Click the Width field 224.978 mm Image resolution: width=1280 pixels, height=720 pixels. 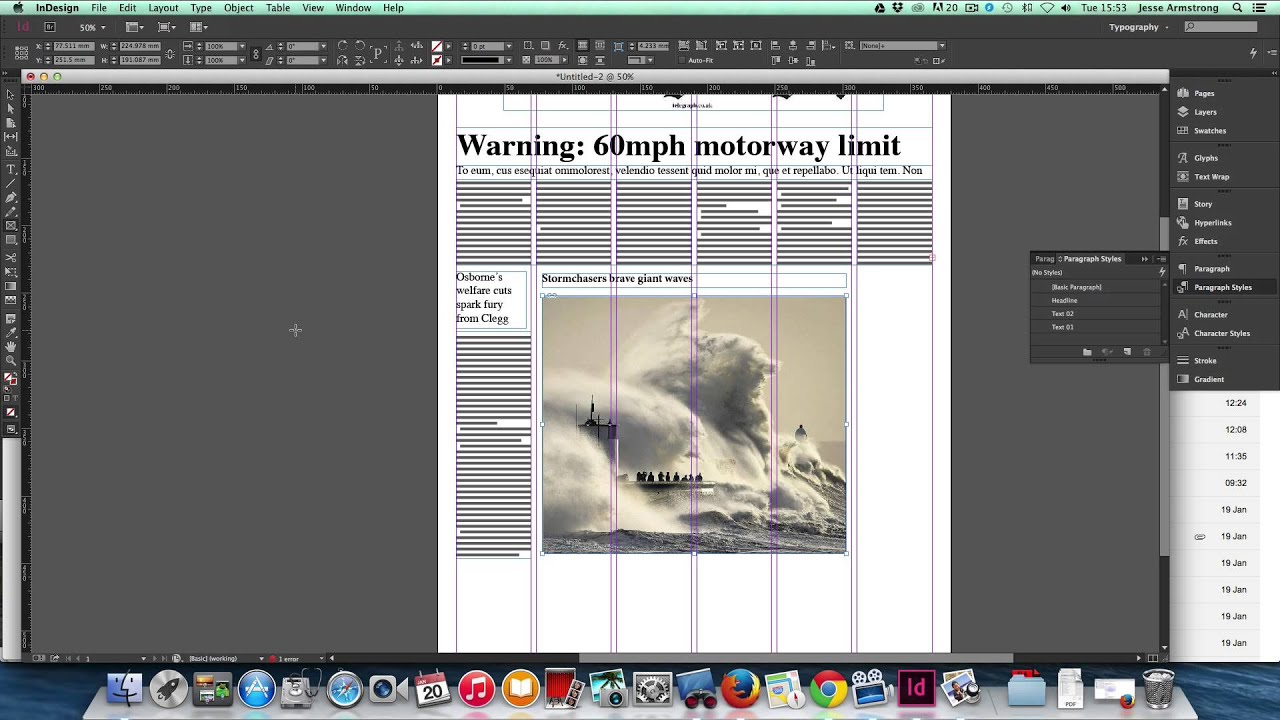point(139,46)
